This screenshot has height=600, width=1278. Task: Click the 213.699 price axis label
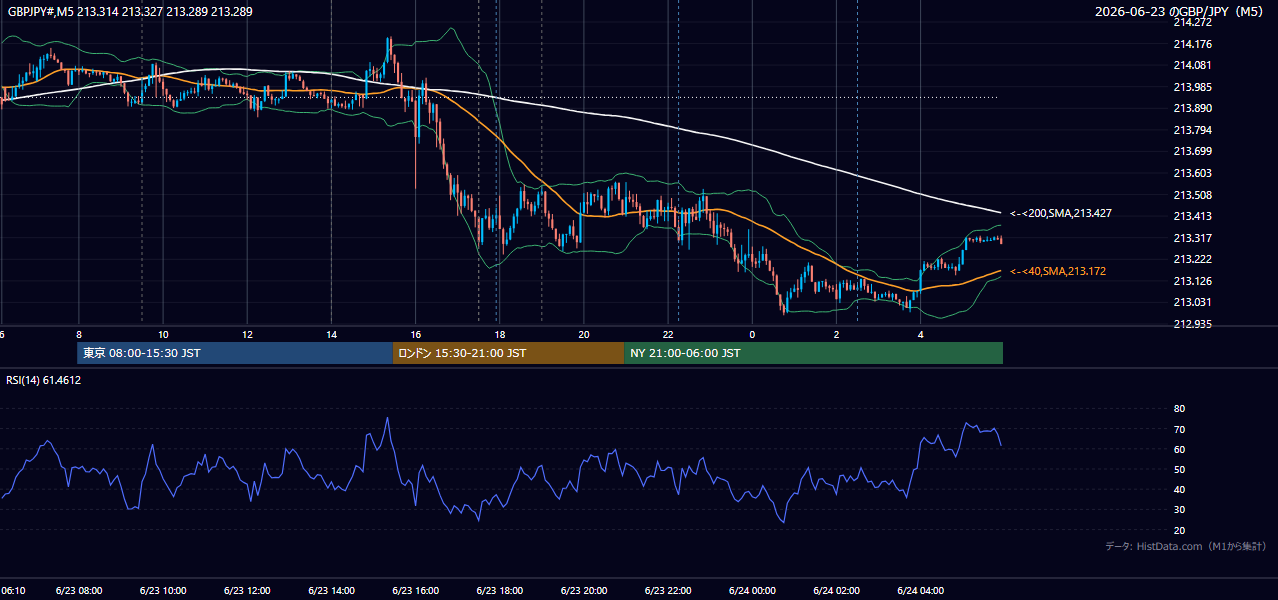[1192, 151]
